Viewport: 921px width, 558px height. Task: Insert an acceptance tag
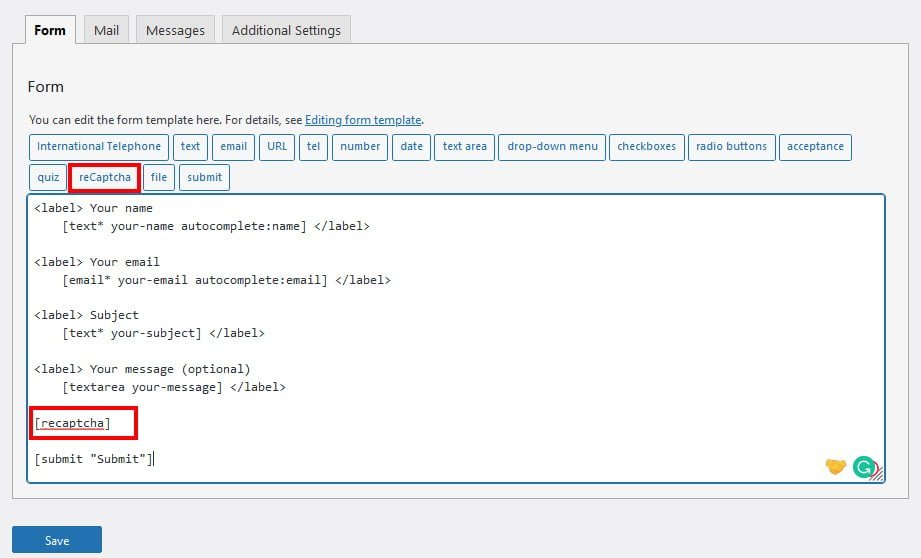click(x=815, y=147)
